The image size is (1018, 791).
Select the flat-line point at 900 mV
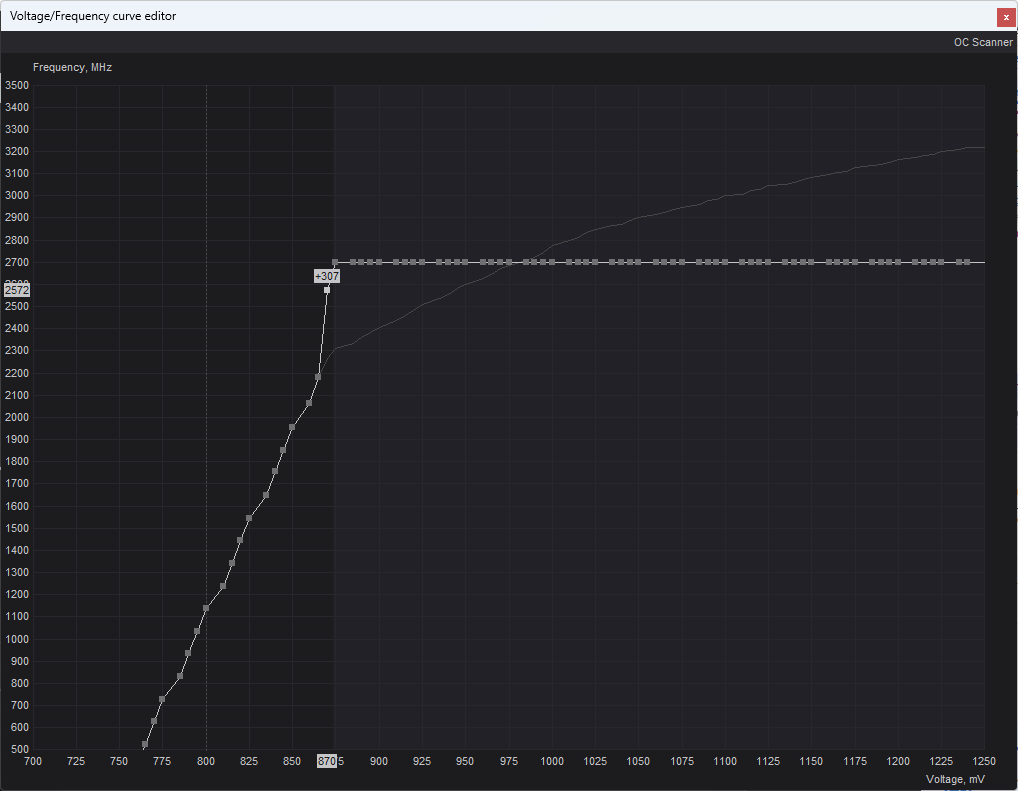[379, 262]
